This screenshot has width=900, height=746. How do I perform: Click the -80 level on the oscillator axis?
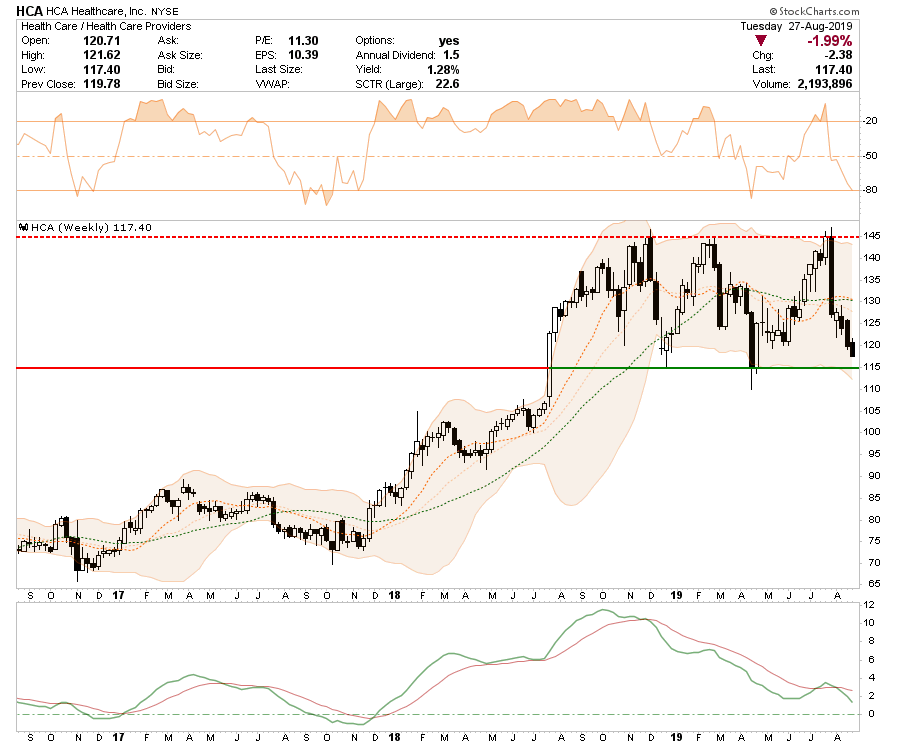coord(870,190)
